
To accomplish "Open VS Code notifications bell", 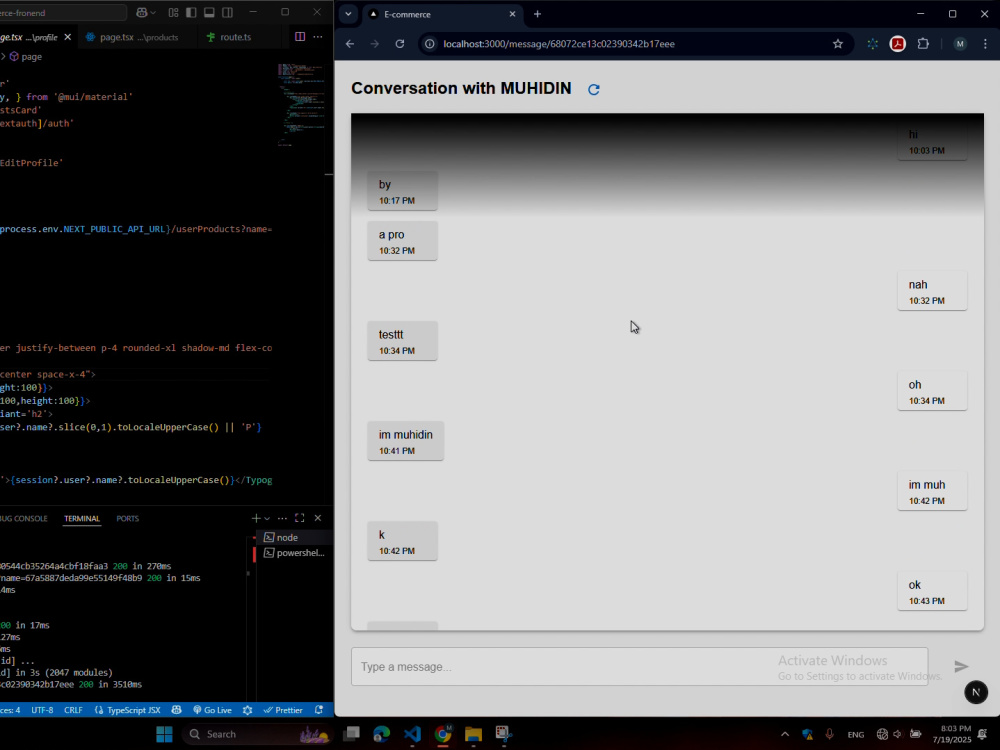I will coord(319,710).
